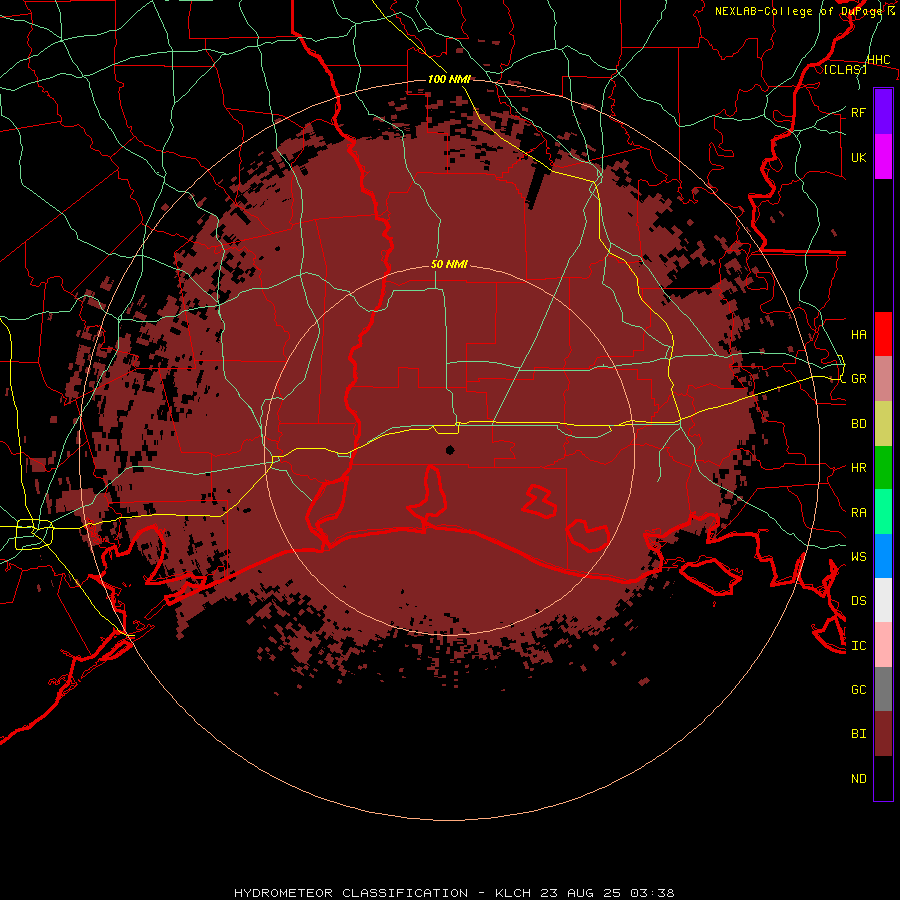Click the GC legend label
The width and height of the screenshot is (900, 900).
tap(858, 689)
